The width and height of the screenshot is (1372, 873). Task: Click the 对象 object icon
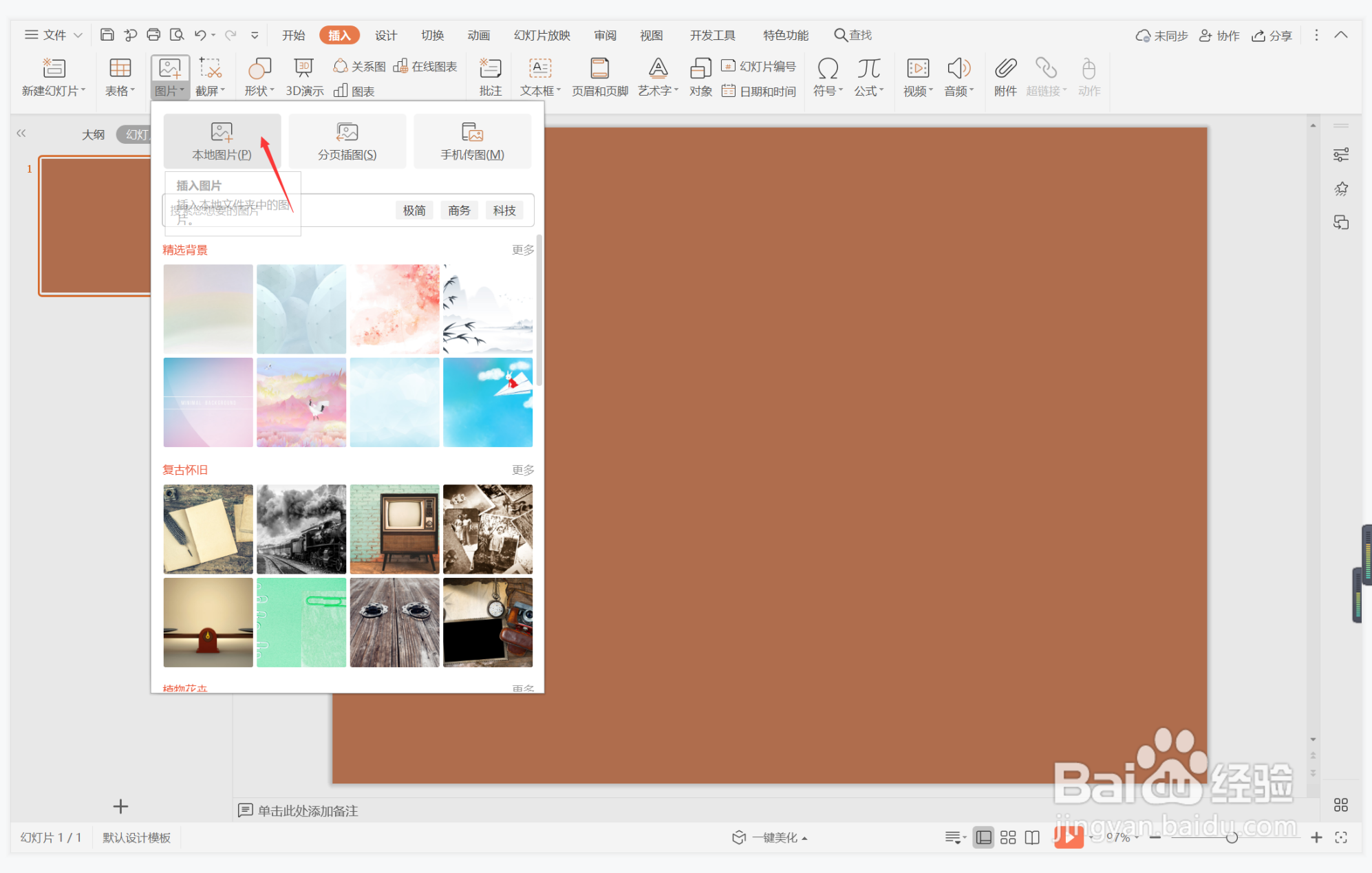tap(700, 68)
